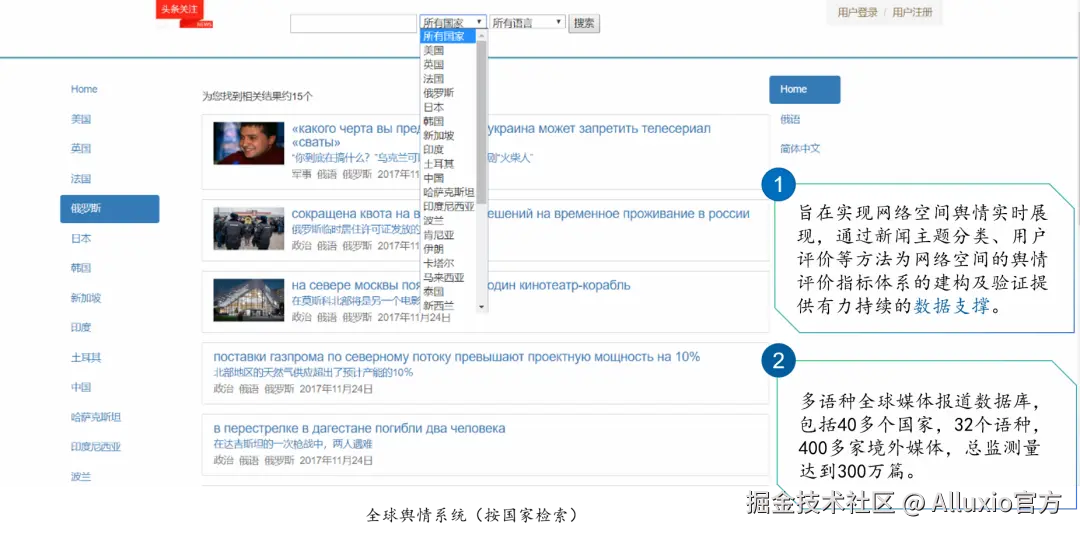Select 印度尼西亚 in the left sidebar
Image resolution: width=1080 pixels, height=534 pixels.
click(96, 446)
